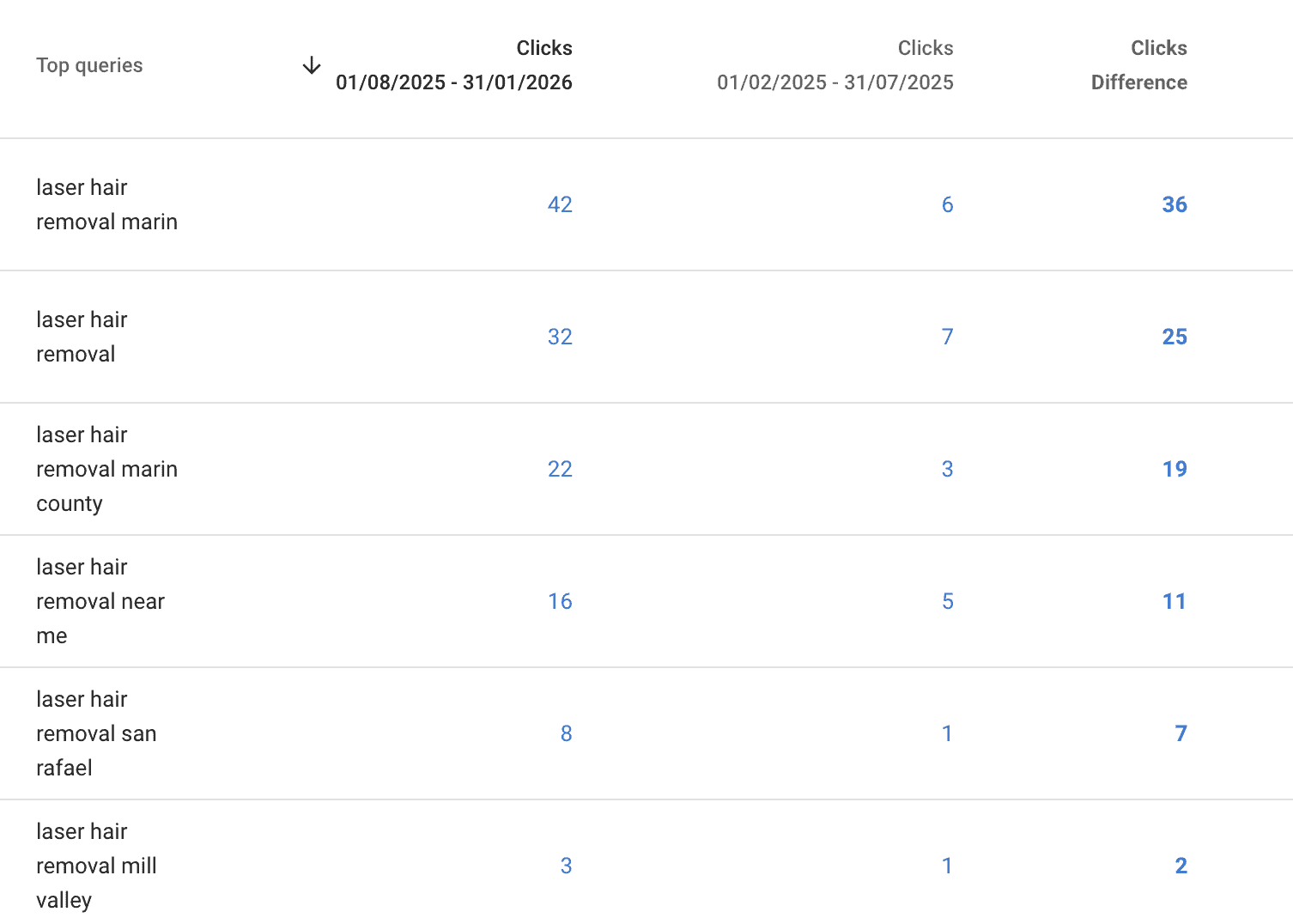Image resolution: width=1293 pixels, height=924 pixels.
Task: Click the difference value 19
Action: [x=1175, y=469]
